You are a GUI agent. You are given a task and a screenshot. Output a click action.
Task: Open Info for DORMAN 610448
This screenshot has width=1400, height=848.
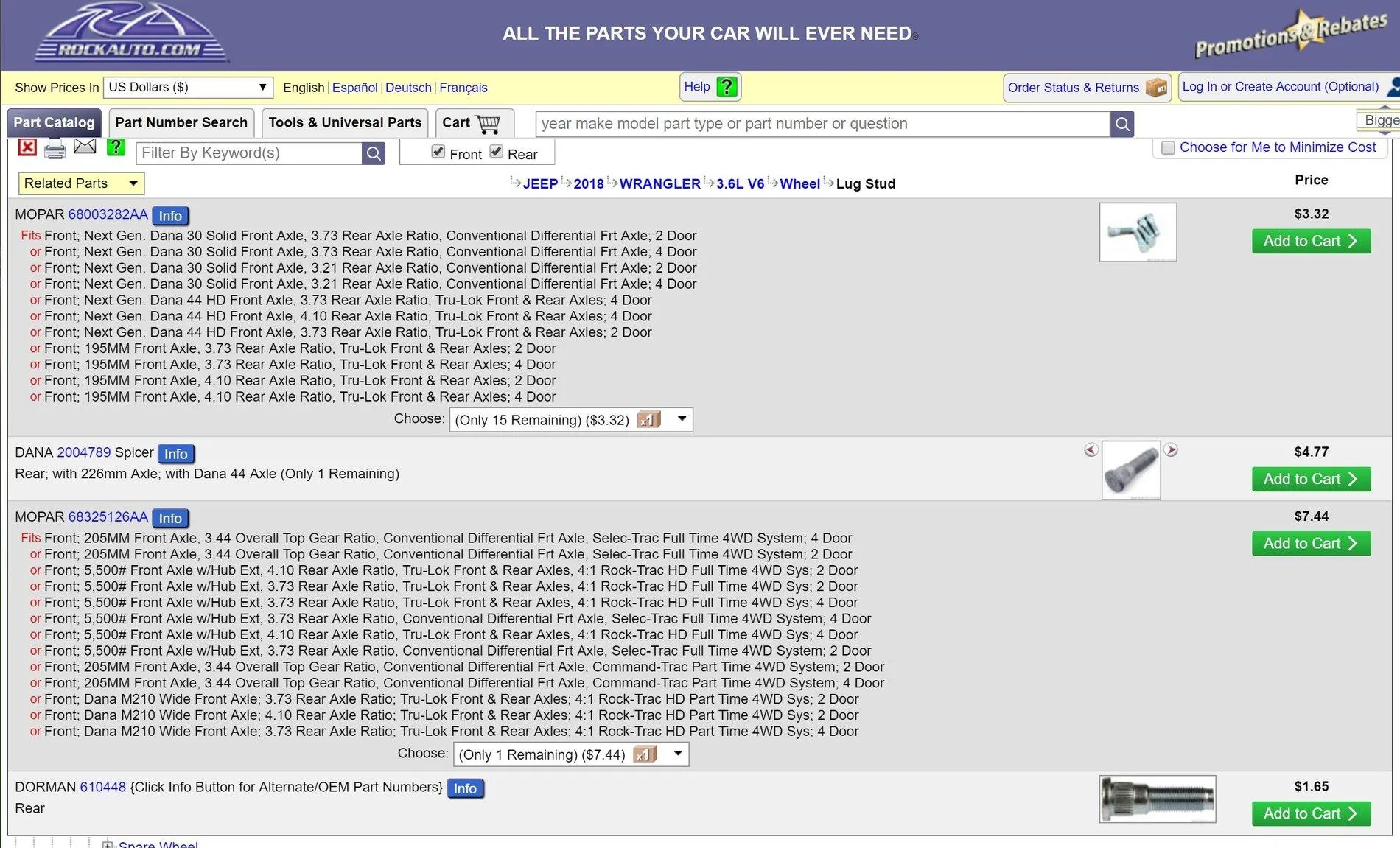pyautogui.click(x=465, y=788)
